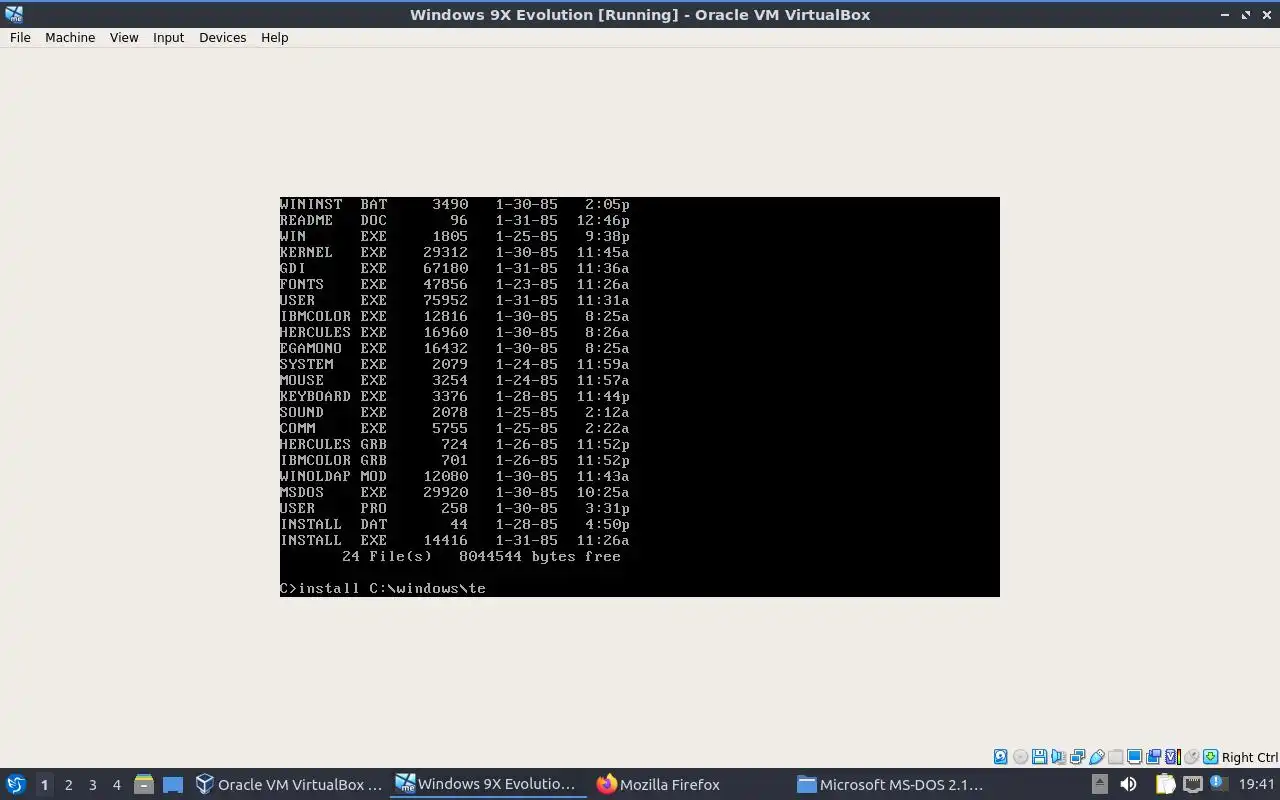Click the VirtualBox window title bar icon
Image resolution: width=1280 pixels, height=800 pixels.
pos(13,14)
